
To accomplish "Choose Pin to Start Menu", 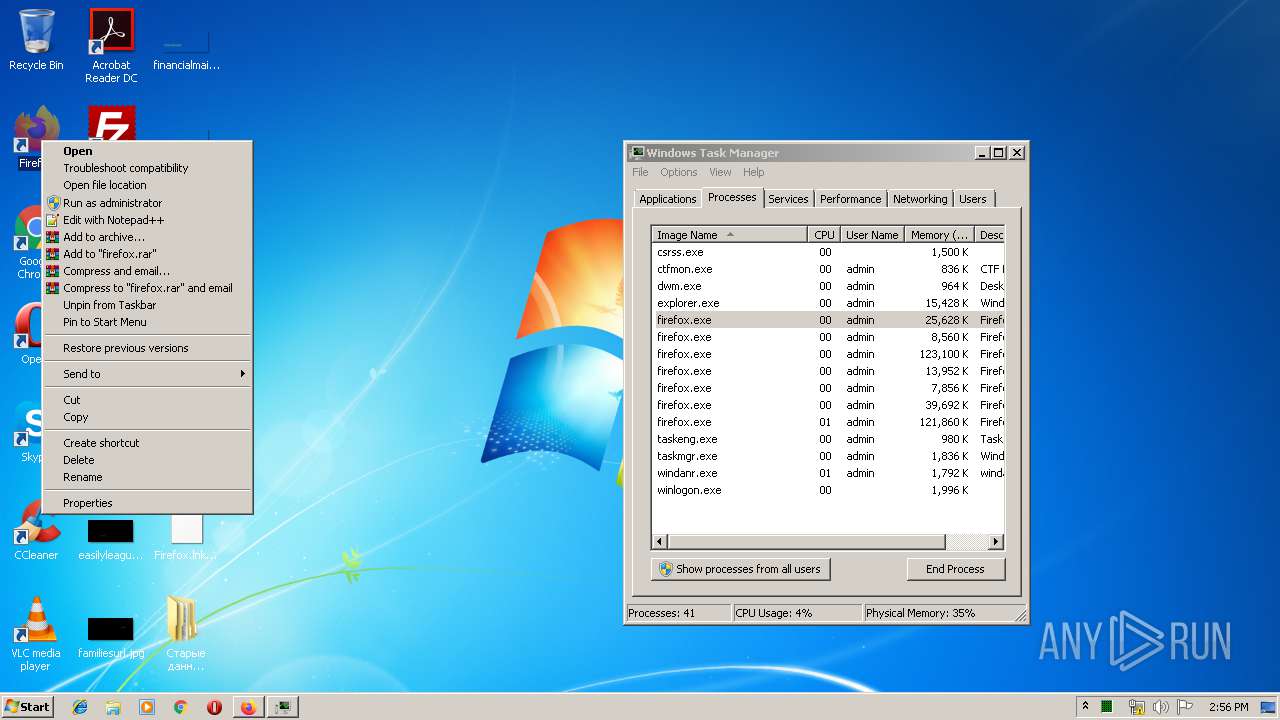I will pyautogui.click(x=147, y=322).
